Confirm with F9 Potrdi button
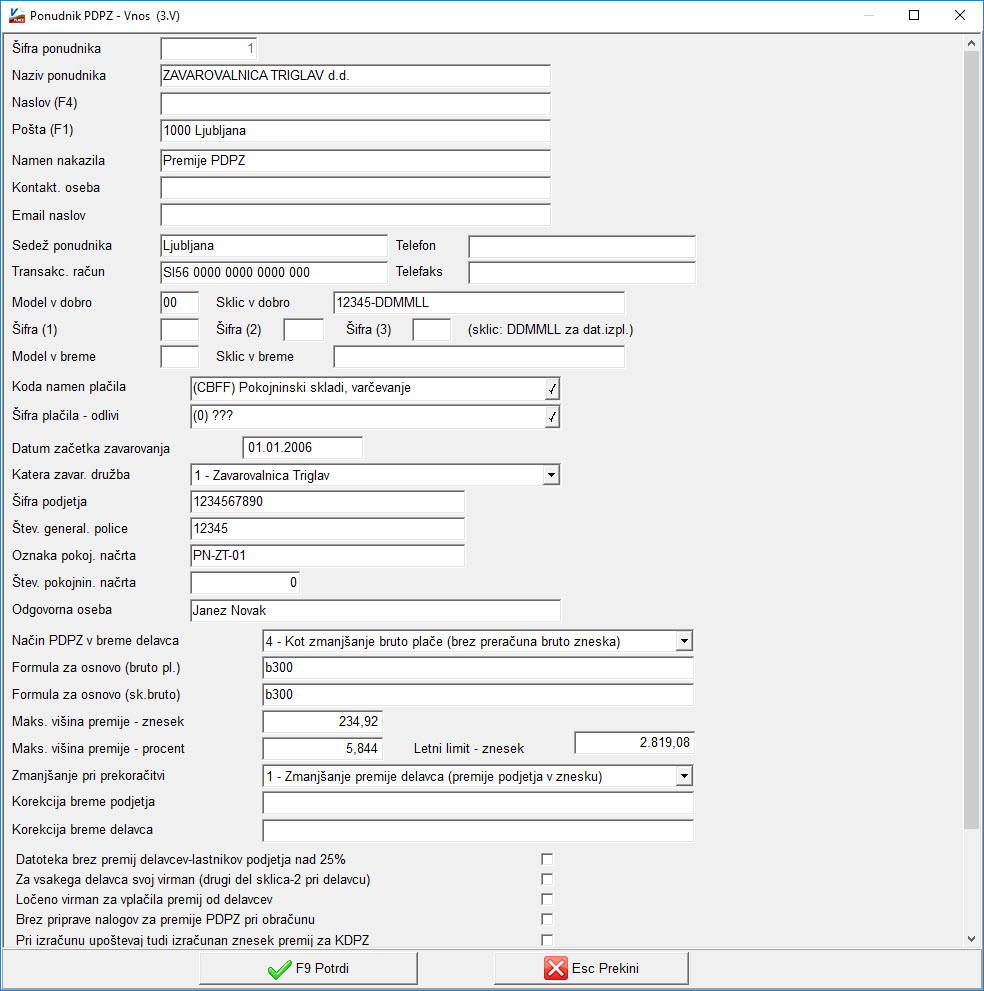 coord(308,968)
